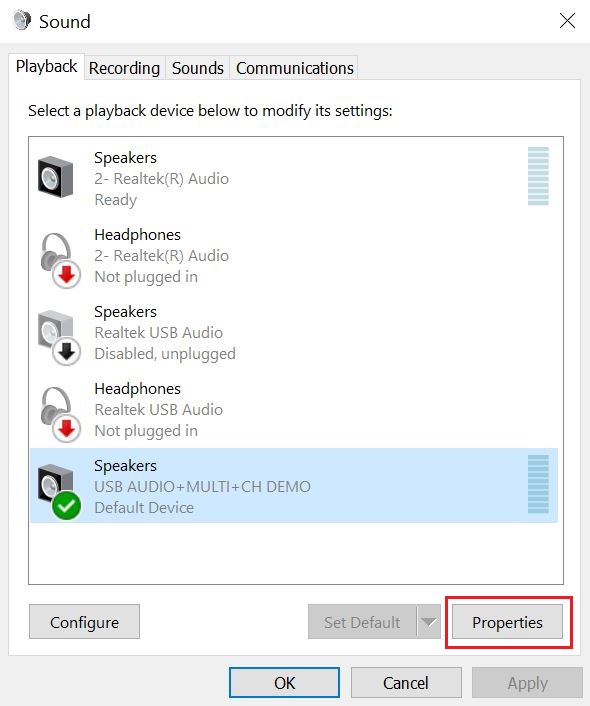Confirm with the OK button
This screenshot has height=706, width=590.
[285, 683]
